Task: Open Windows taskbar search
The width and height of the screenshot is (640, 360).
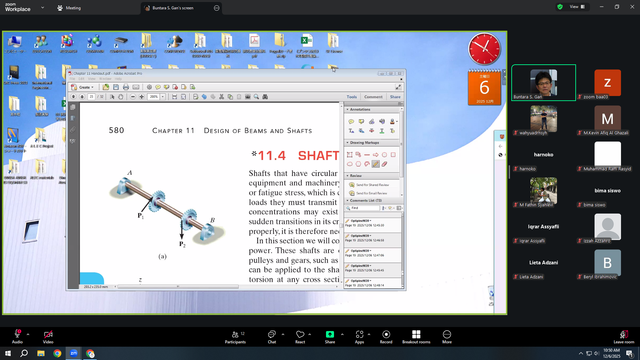Action: (x=24, y=353)
